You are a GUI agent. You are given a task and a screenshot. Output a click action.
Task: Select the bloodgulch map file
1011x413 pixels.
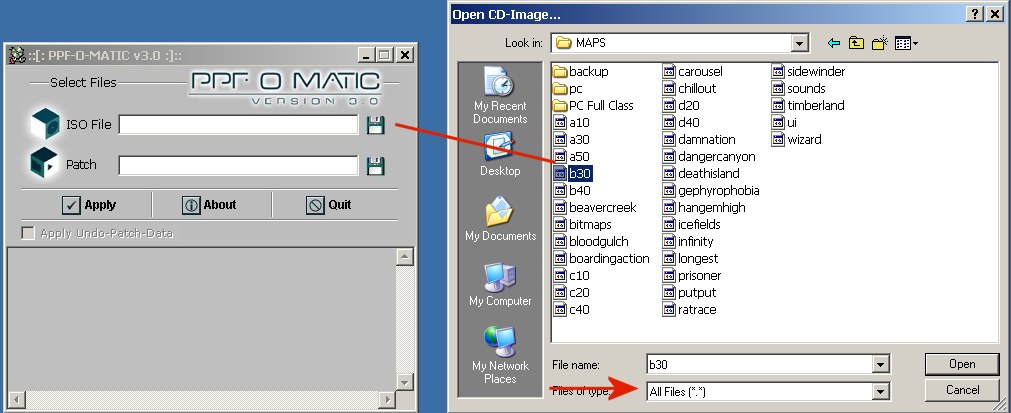tap(591, 242)
